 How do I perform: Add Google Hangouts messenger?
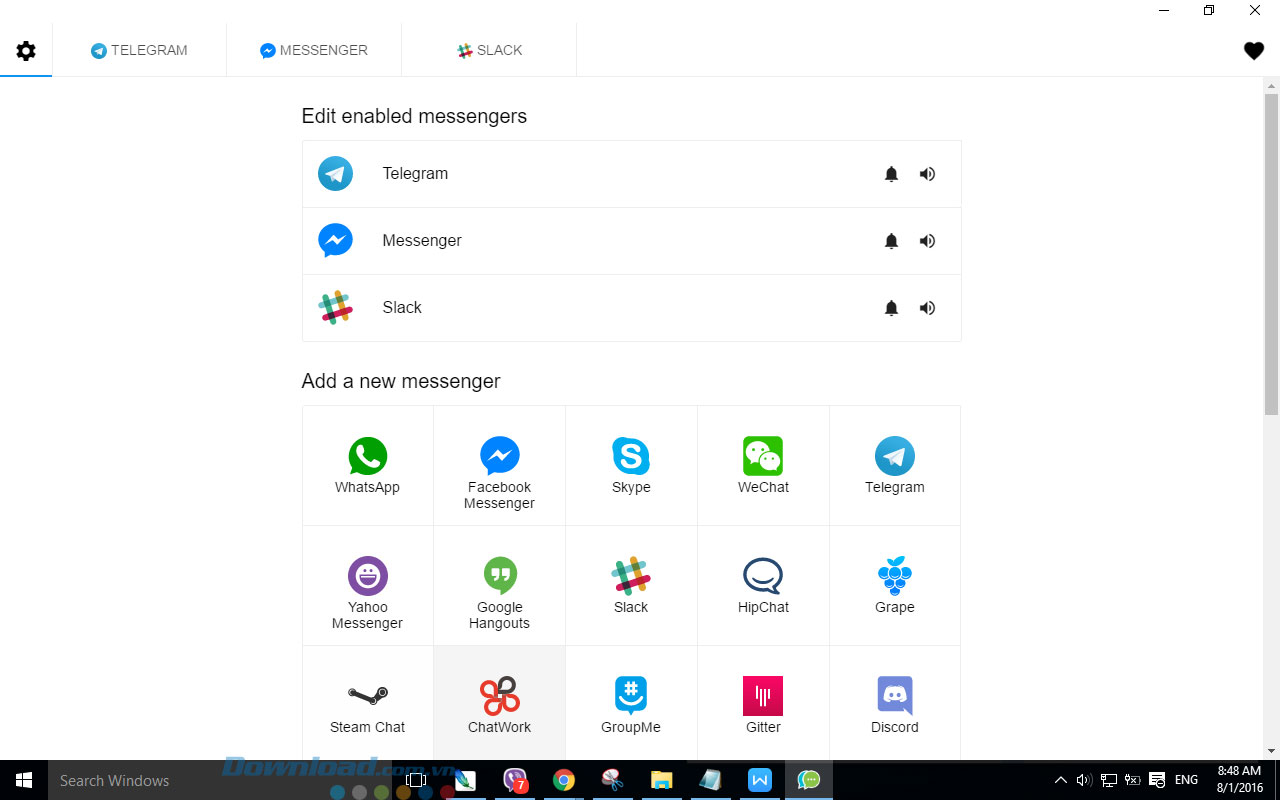[499, 585]
